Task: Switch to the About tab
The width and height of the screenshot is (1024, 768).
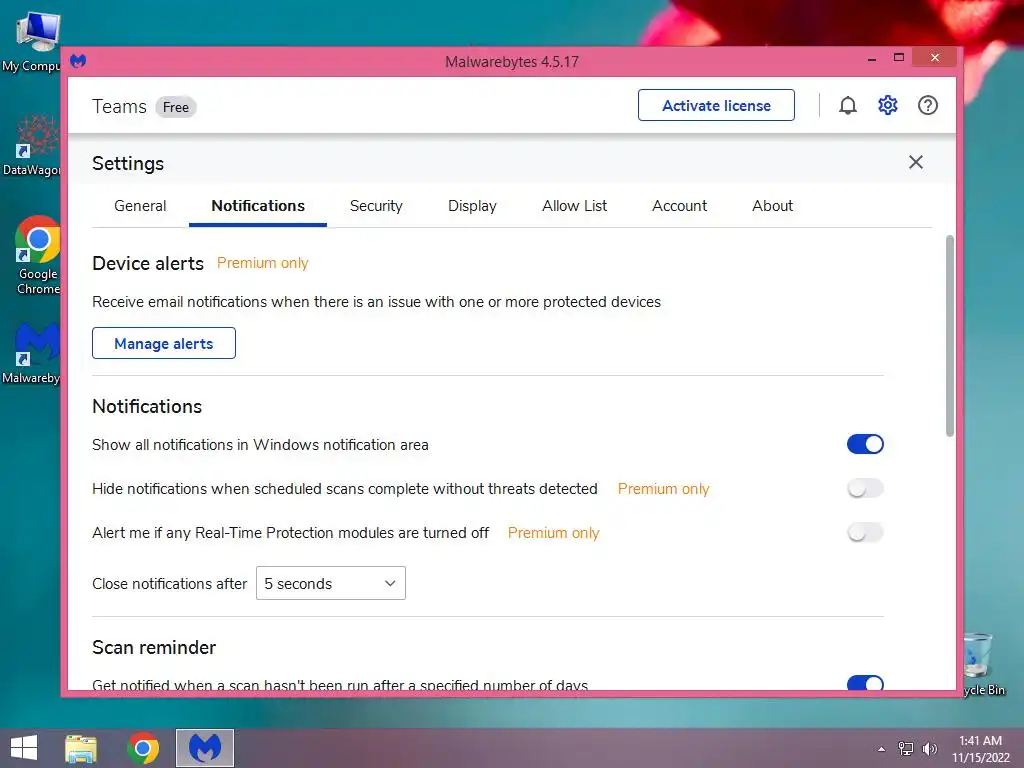Action: (772, 206)
